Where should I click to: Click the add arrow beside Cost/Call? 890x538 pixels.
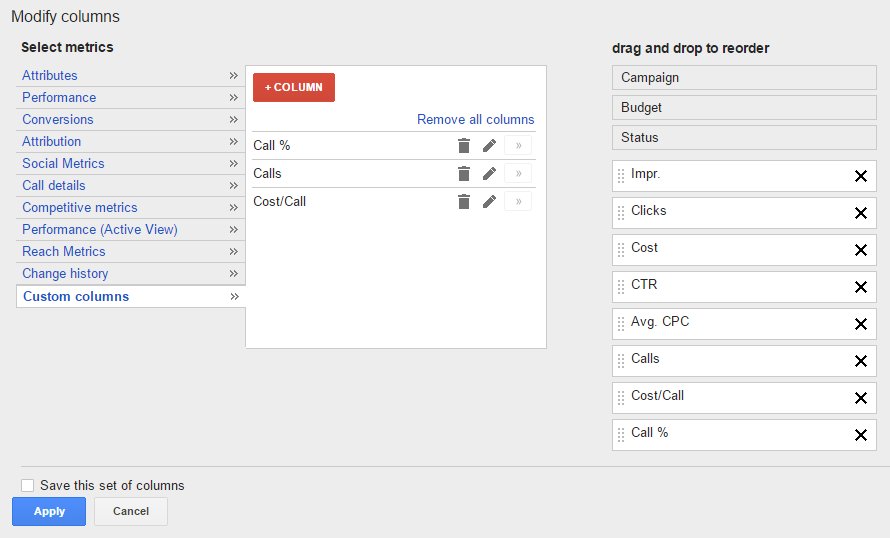[518, 201]
